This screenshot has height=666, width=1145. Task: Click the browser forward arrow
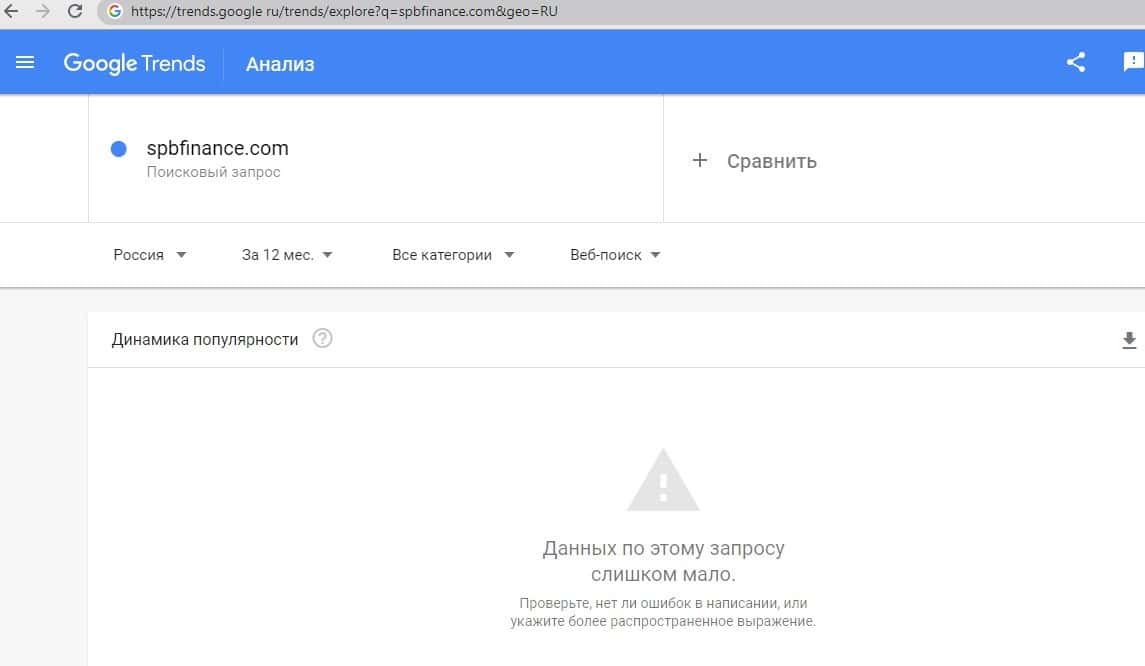tap(42, 12)
